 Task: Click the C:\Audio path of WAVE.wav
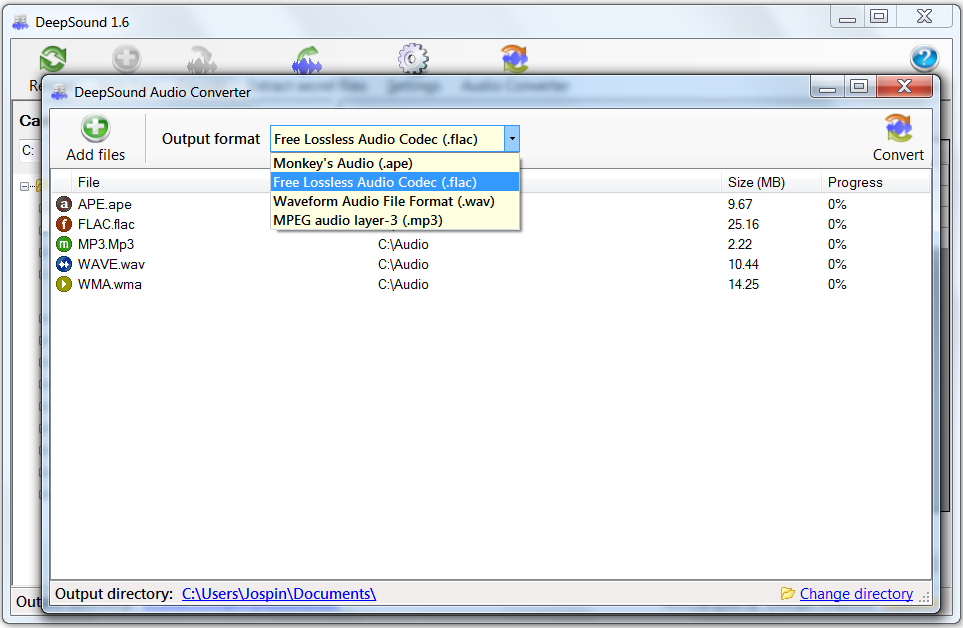click(403, 265)
